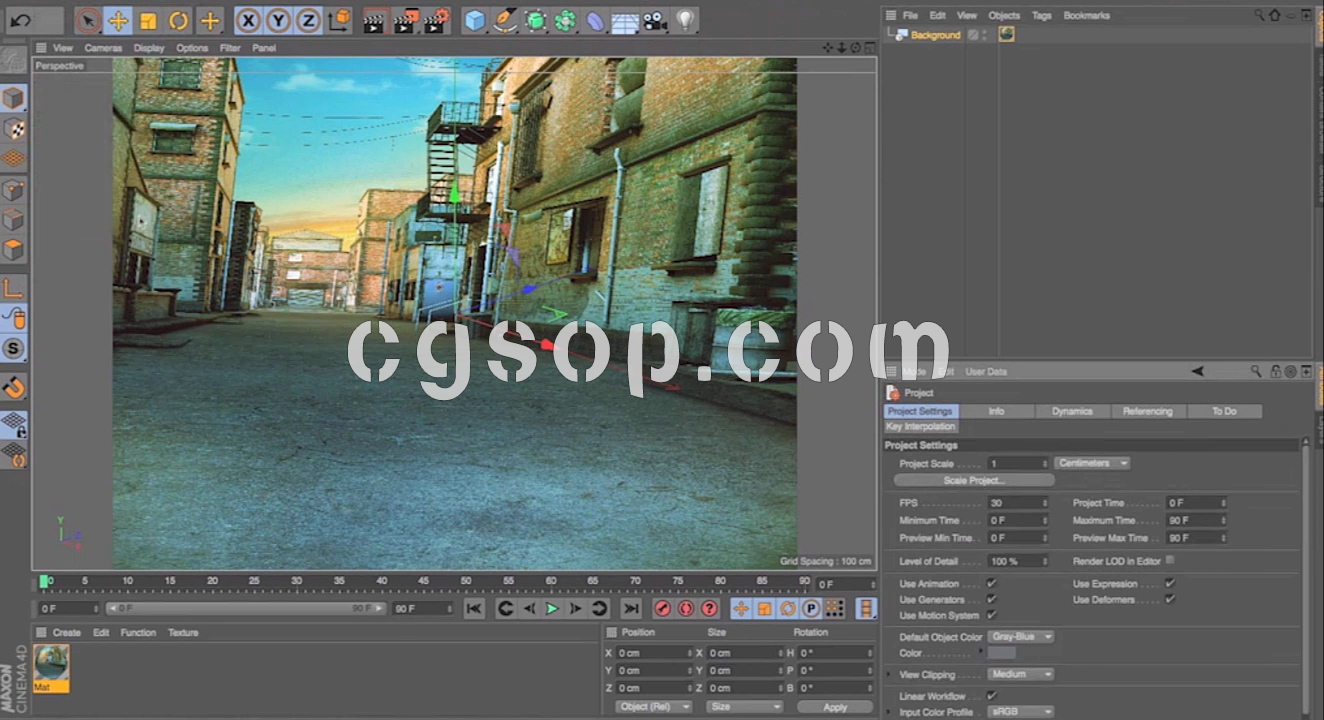Viewport: 1324px width, 720px height.
Task: Open the Filter menu in viewport
Action: click(230, 48)
